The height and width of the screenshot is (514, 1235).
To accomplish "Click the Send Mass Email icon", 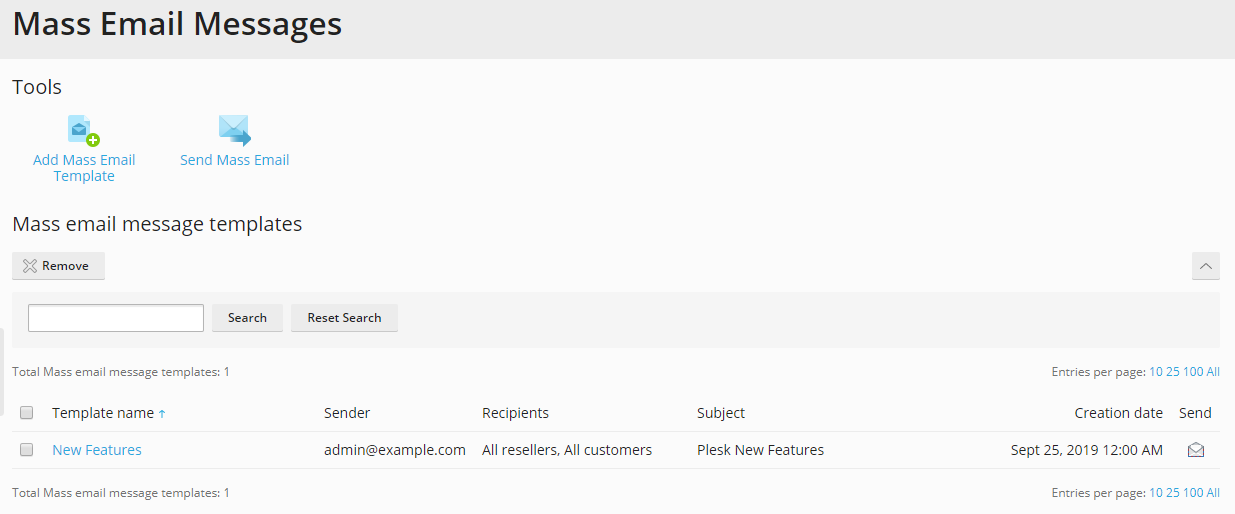I will [234, 131].
